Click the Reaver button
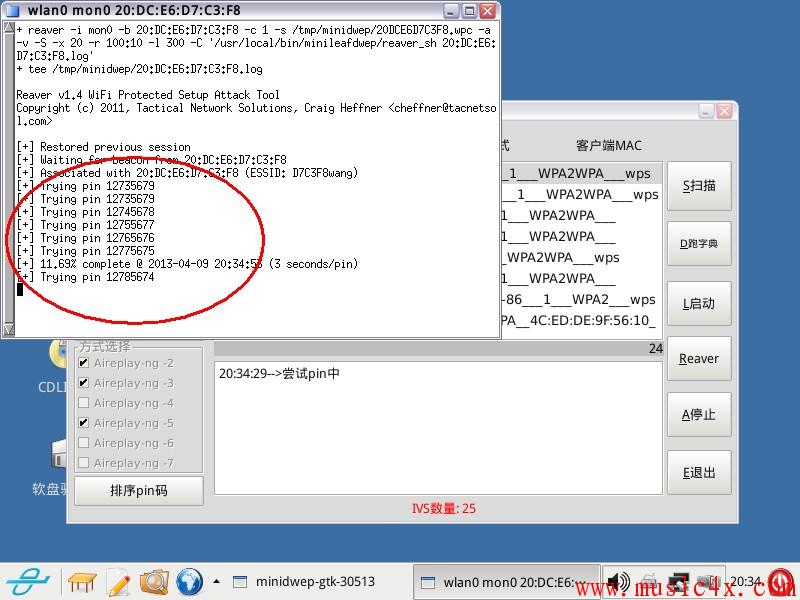800x600 pixels. [699, 359]
